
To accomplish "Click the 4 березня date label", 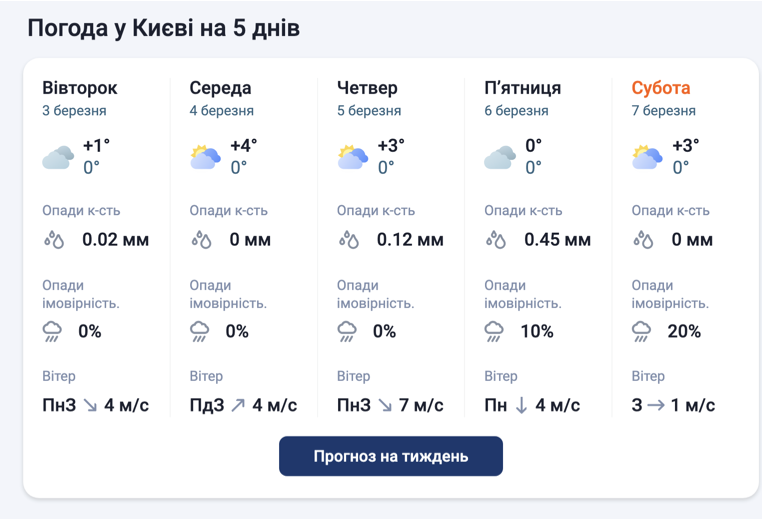I will pyautogui.click(x=221, y=111).
